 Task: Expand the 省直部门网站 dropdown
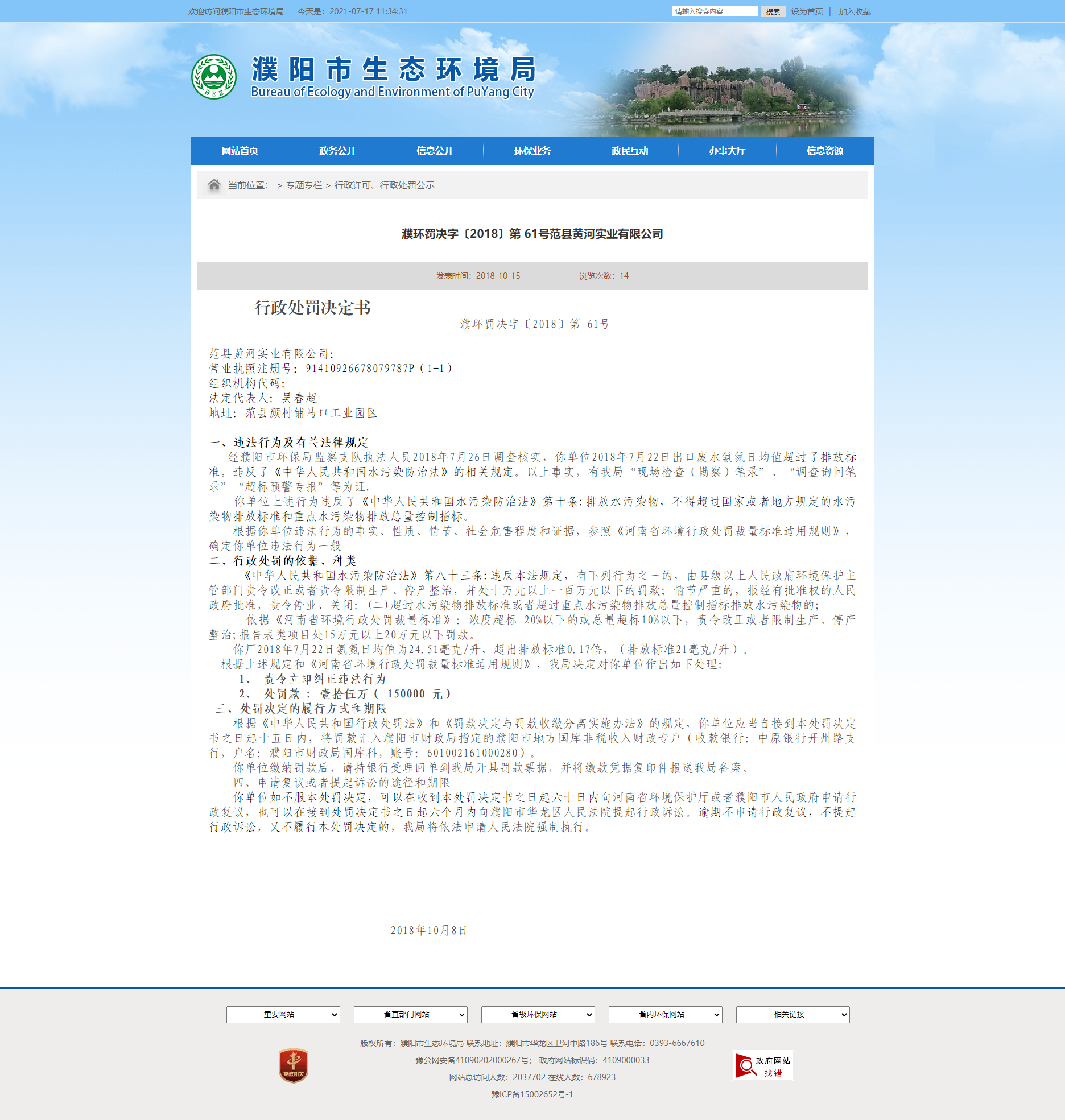[410, 1015]
